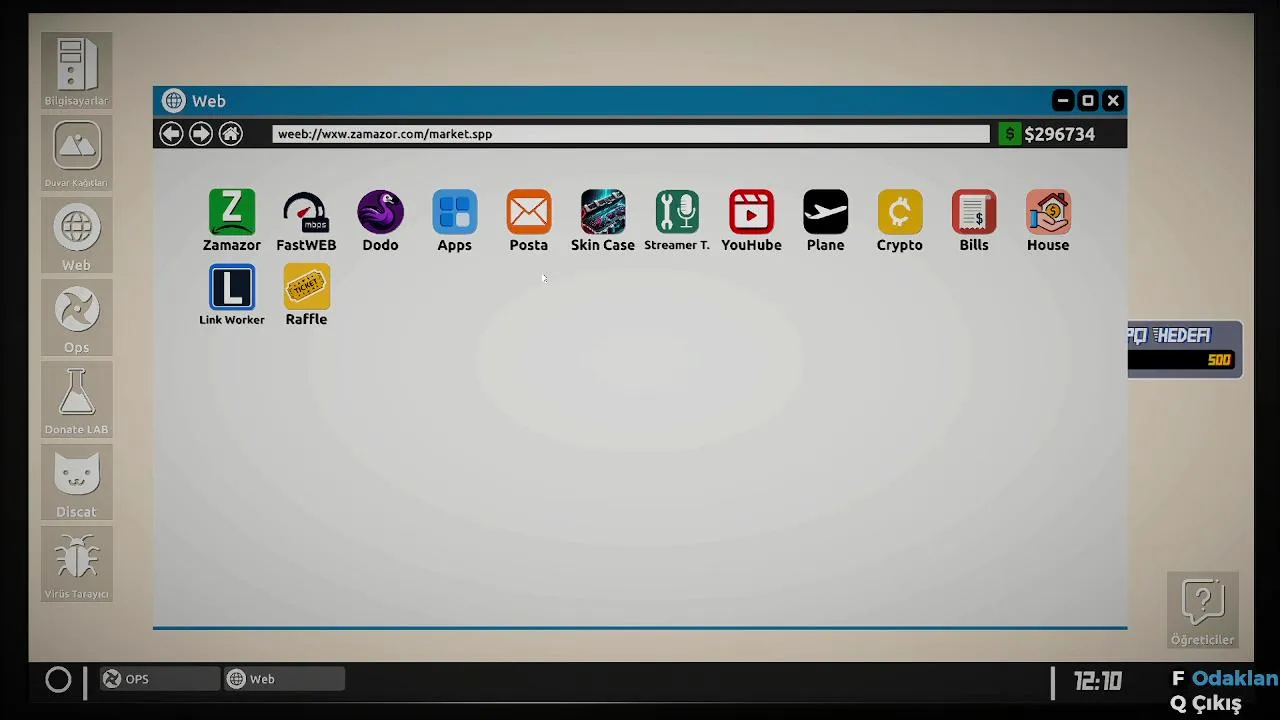Open the Ops icon in sidebar
This screenshot has width=1280, height=720.
click(76, 317)
